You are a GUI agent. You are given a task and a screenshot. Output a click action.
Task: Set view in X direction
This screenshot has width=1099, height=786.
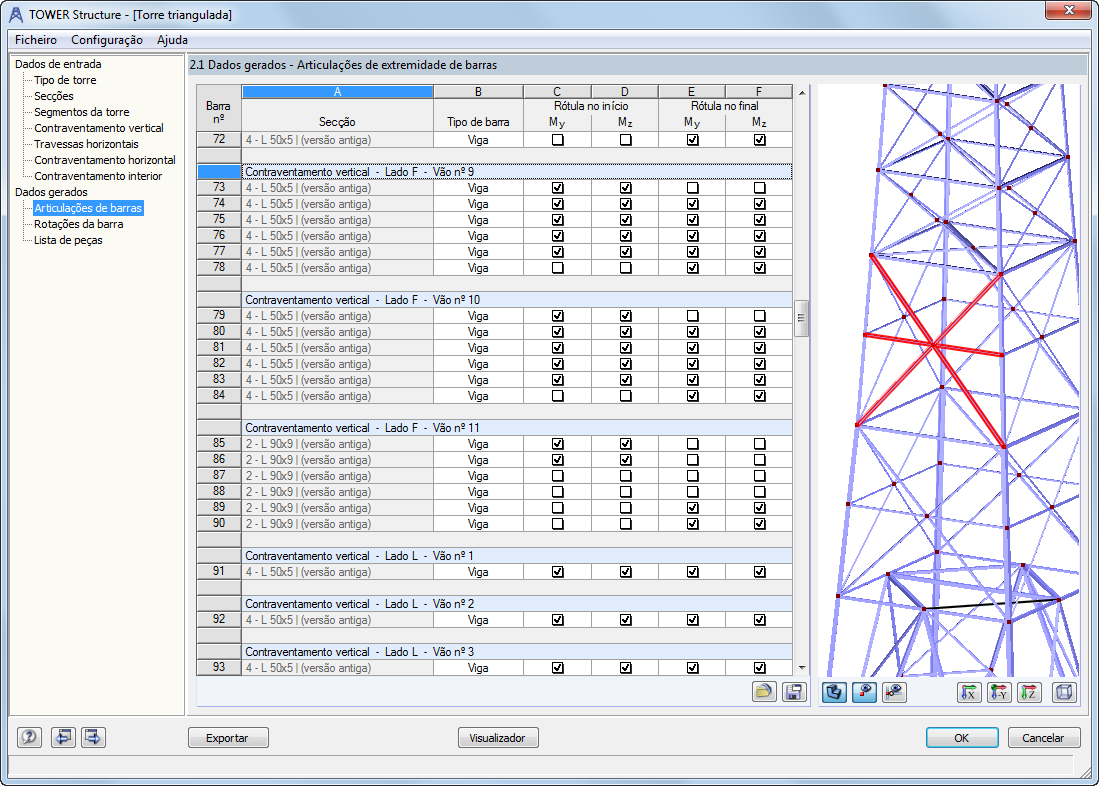click(x=969, y=692)
